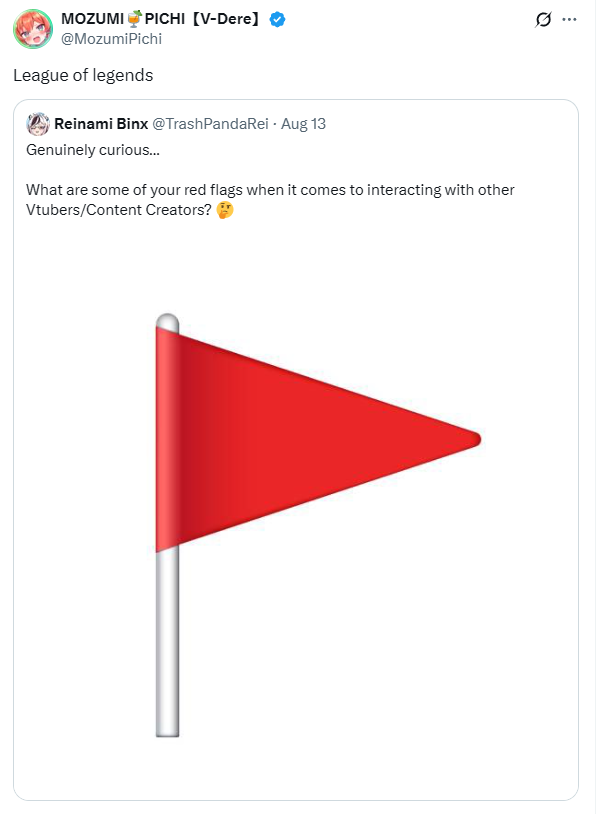Open the @TrashPandaRei handle link
This screenshot has height=814, width=609.
click(x=210, y=124)
